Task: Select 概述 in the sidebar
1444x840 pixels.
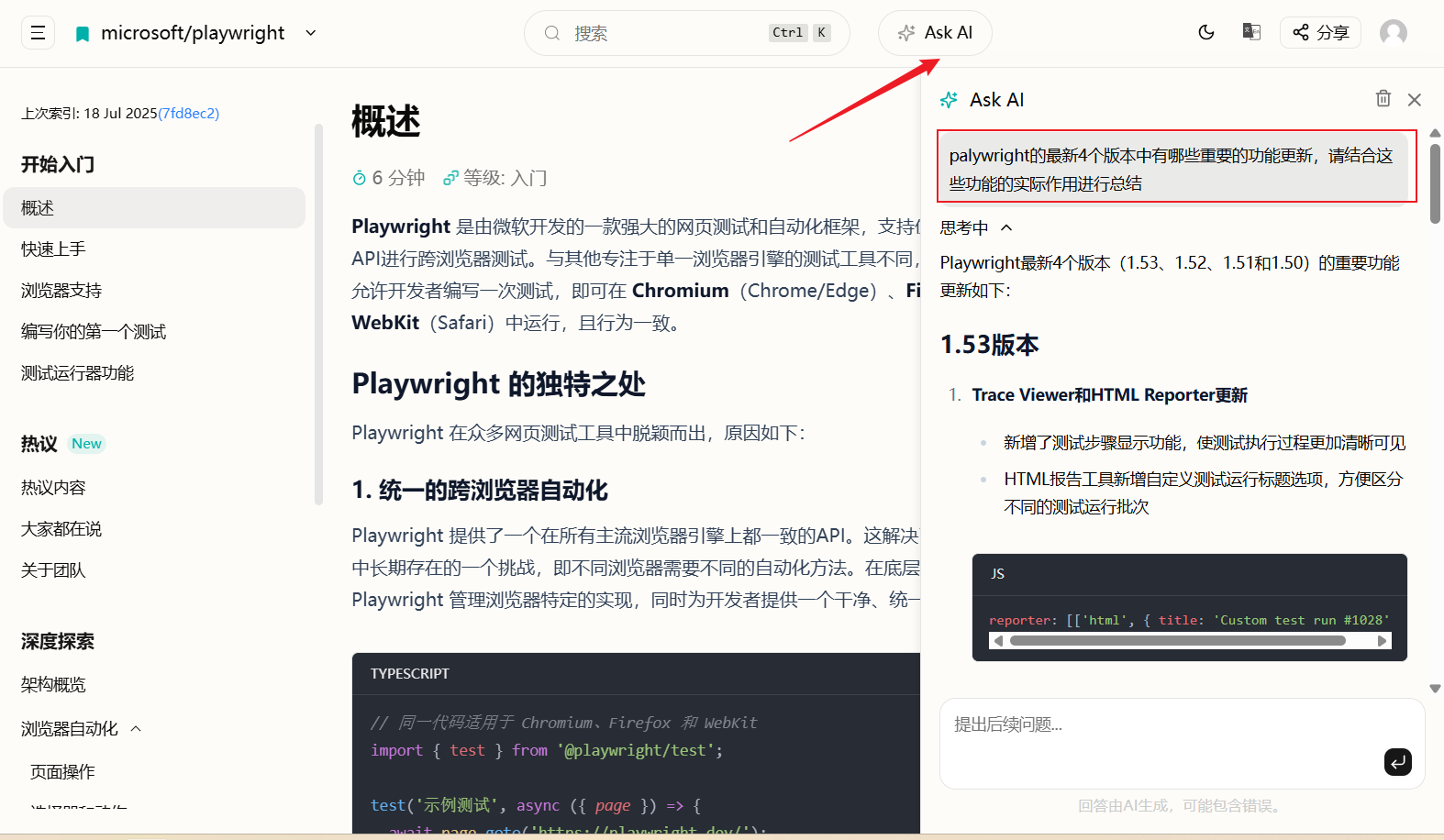Action: pos(154,208)
